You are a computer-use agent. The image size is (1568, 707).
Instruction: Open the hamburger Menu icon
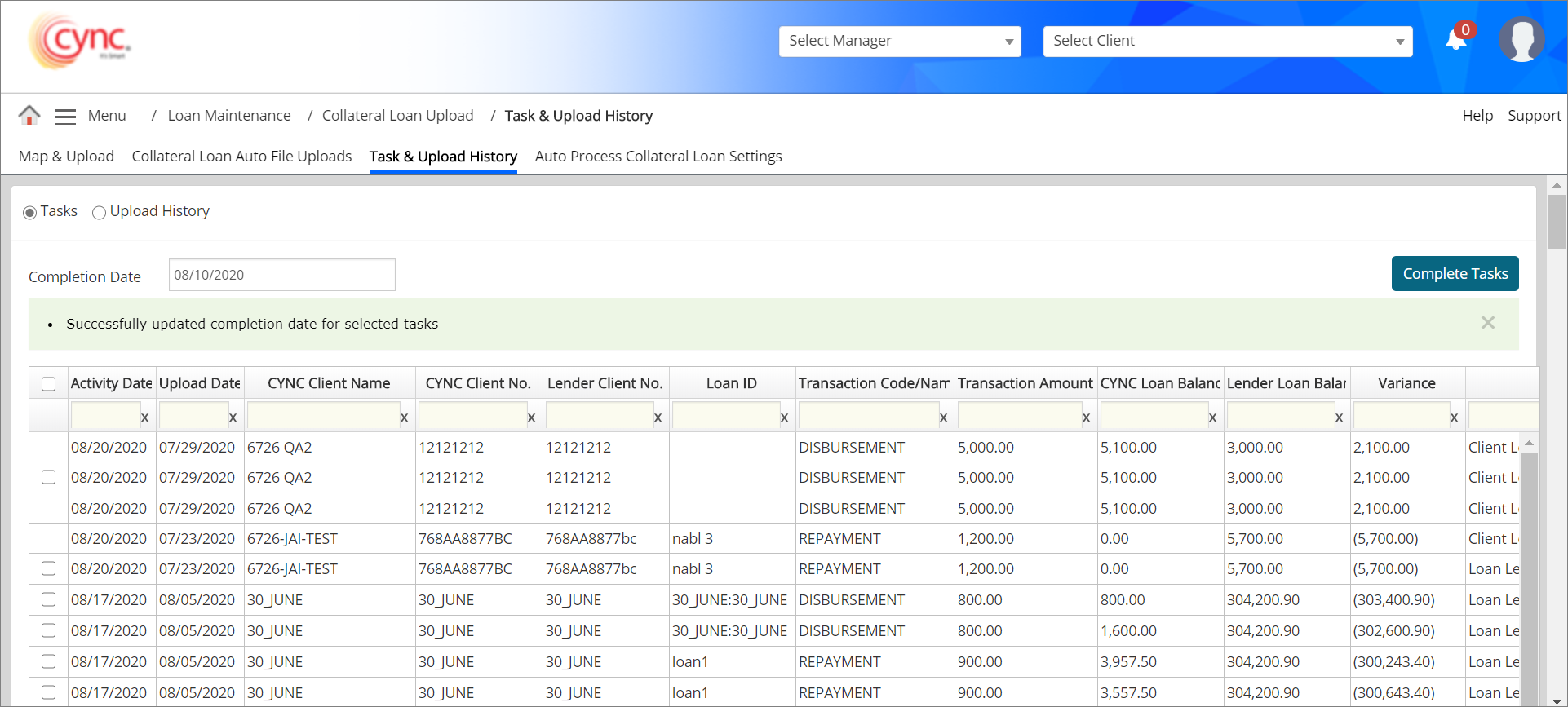(65, 117)
